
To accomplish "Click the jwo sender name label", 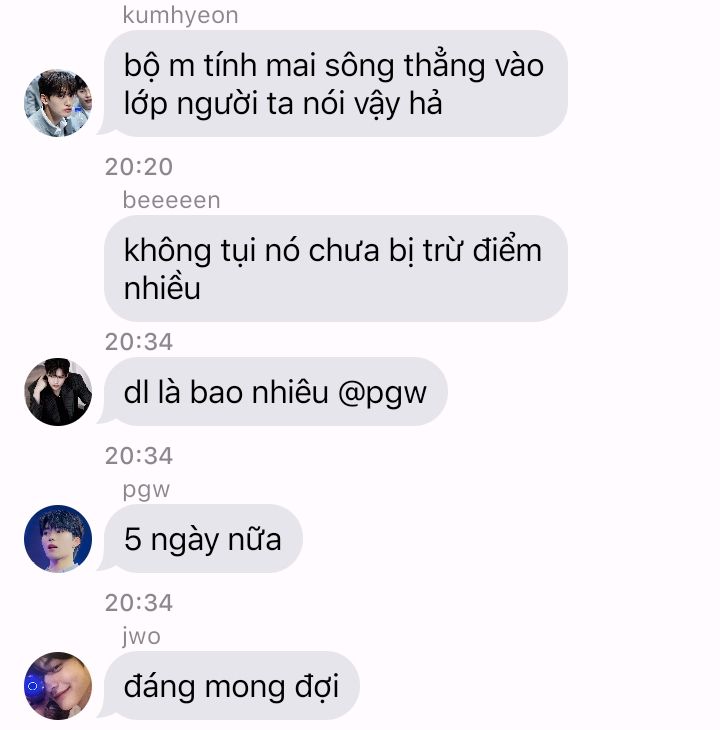I will point(141,636).
